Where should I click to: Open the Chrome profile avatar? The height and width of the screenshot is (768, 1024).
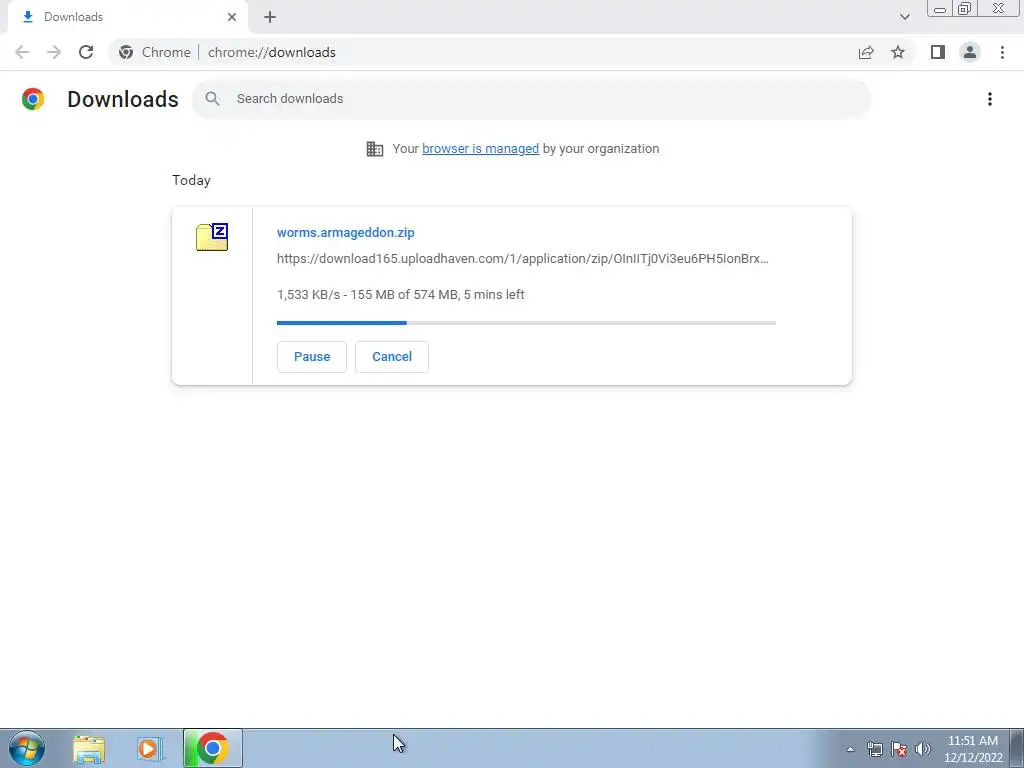(970, 52)
